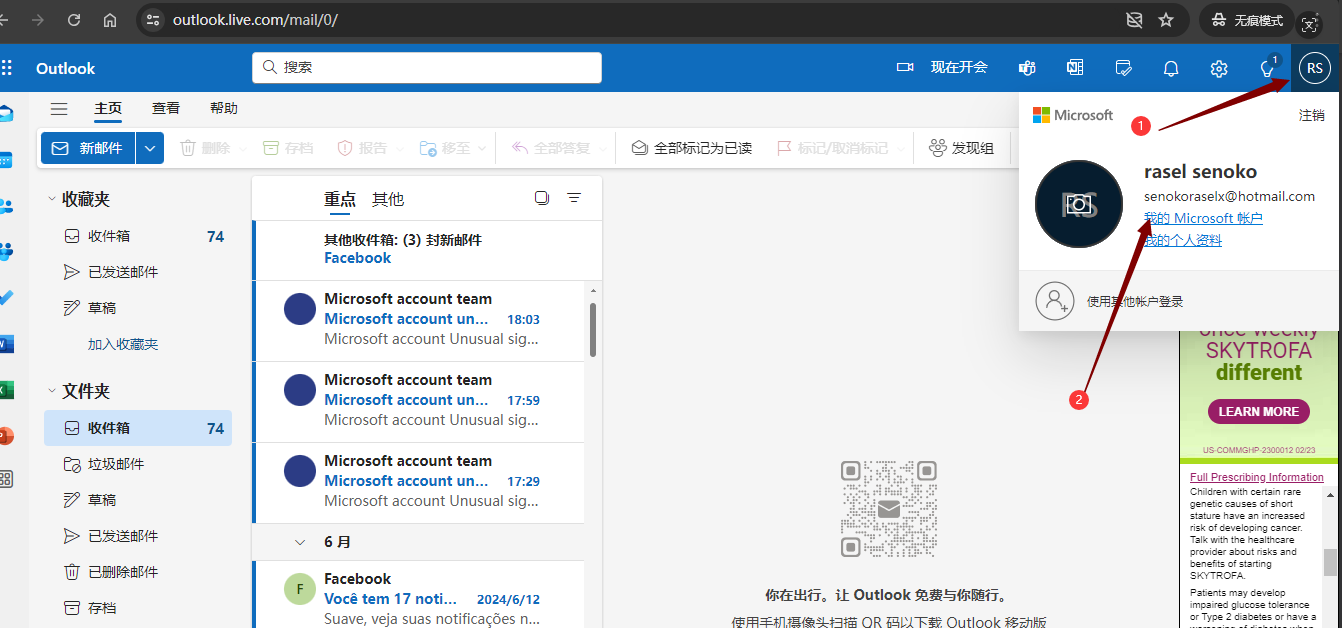Collapse the 收藏夹 favorites section
This screenshot has height=628, width=1342.
click(x=52, y=199)
